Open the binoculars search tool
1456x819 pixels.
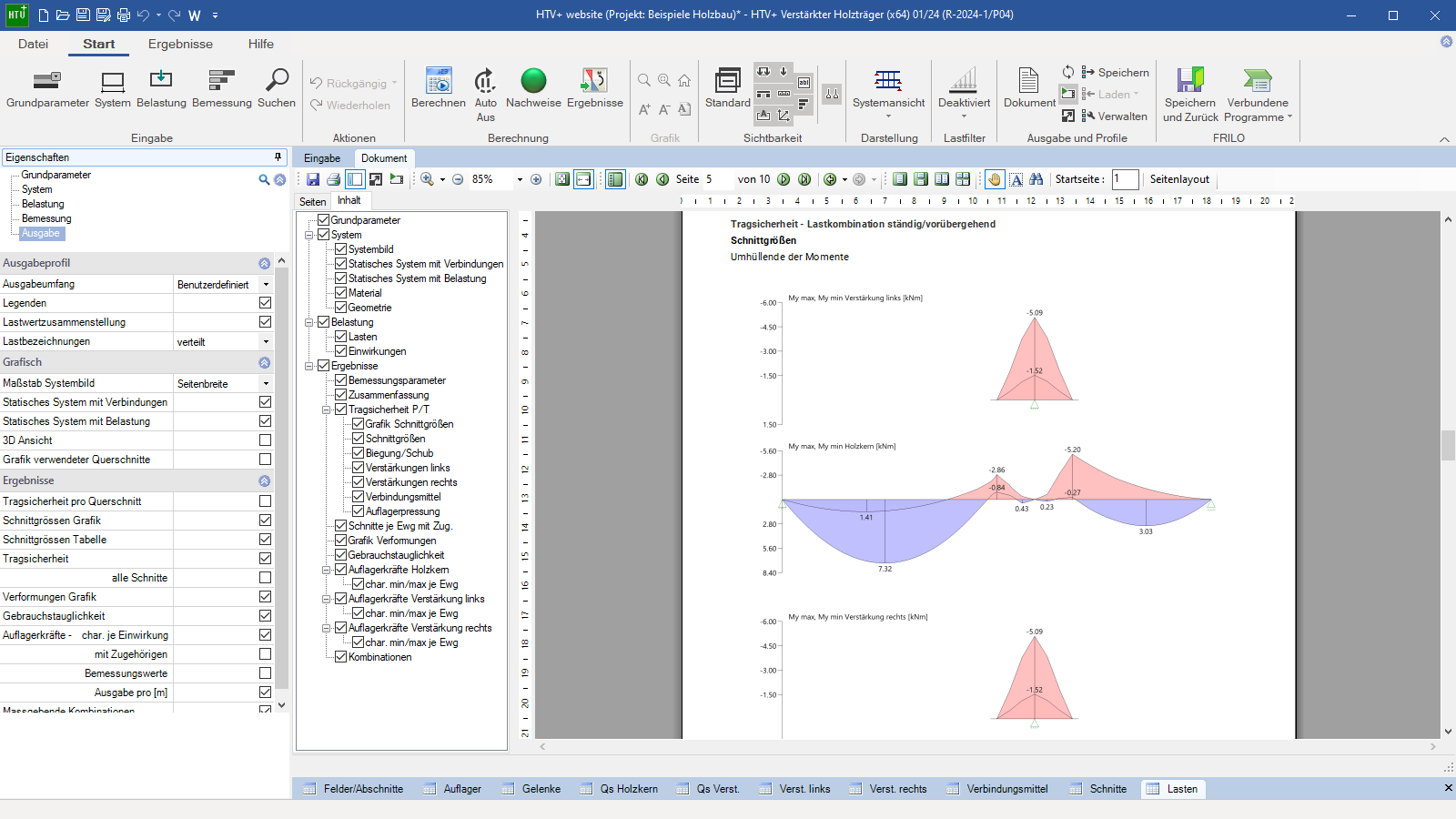(x=1036, y=179)
